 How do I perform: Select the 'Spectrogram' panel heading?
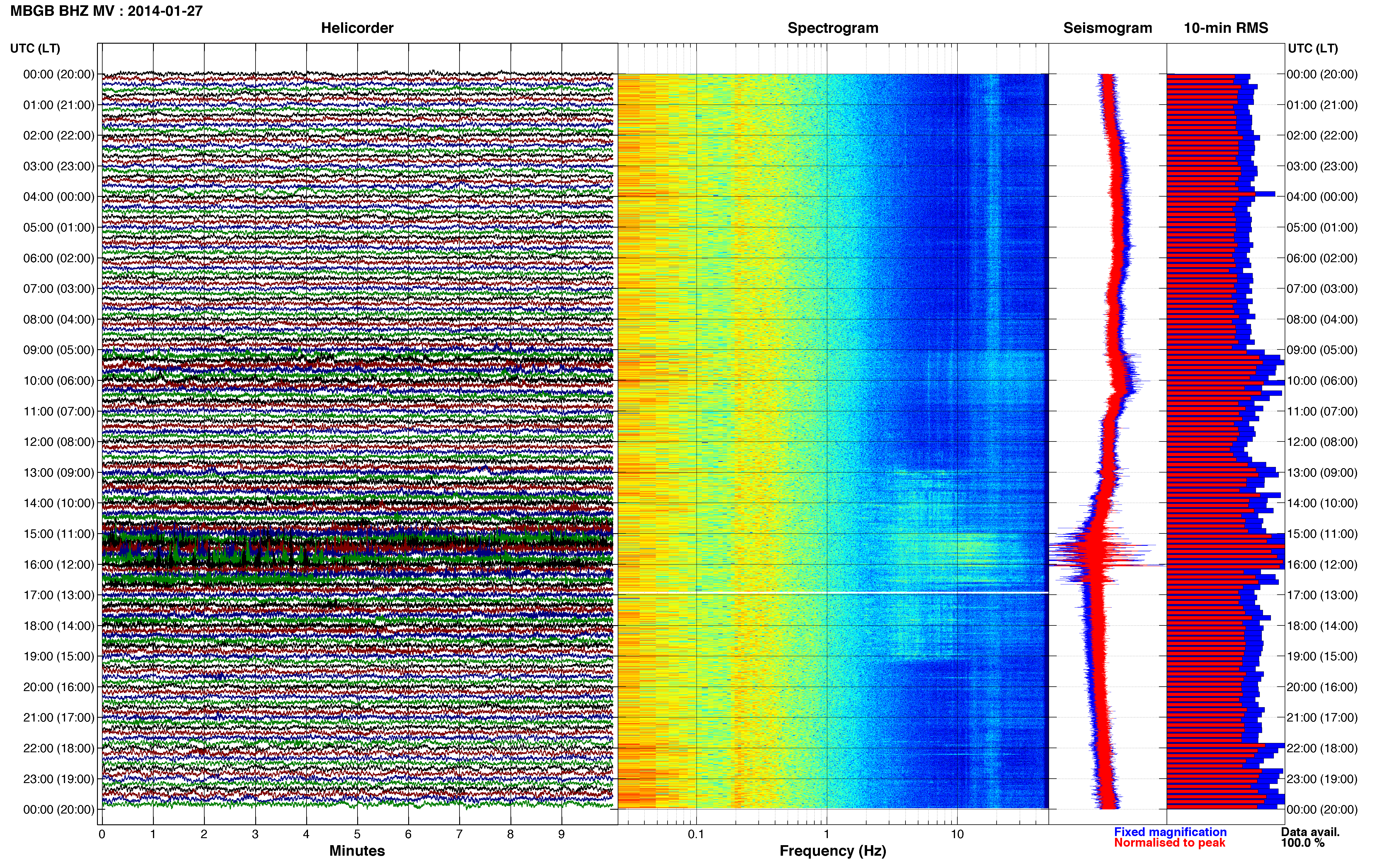[x=833, y=28]
